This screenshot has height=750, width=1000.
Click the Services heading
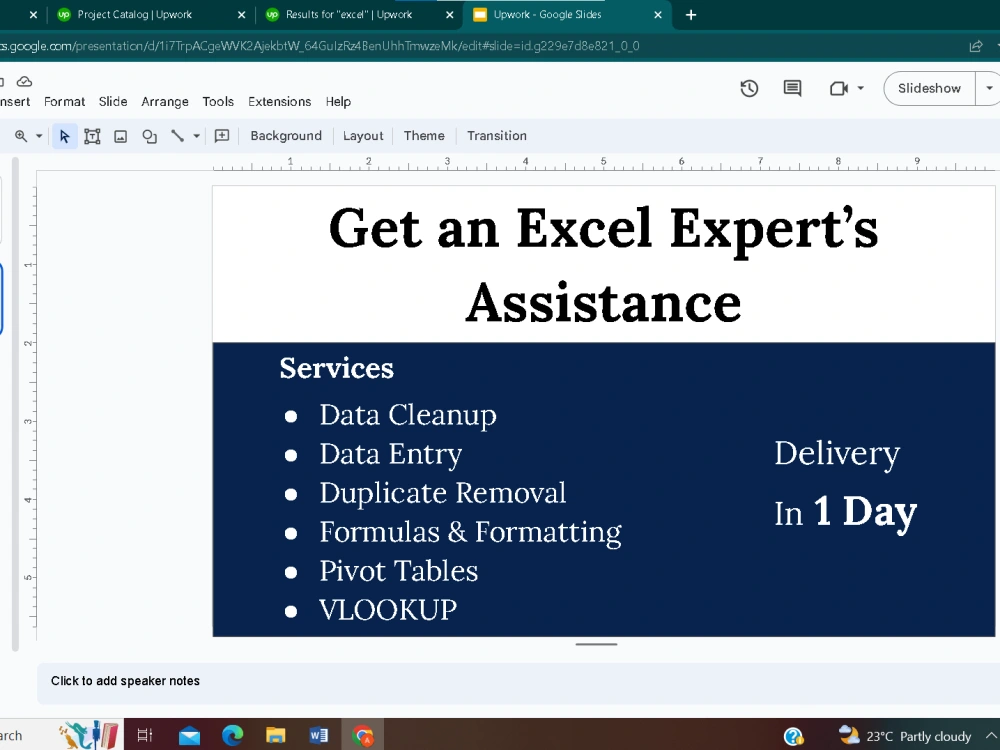(x=337, y=368)
